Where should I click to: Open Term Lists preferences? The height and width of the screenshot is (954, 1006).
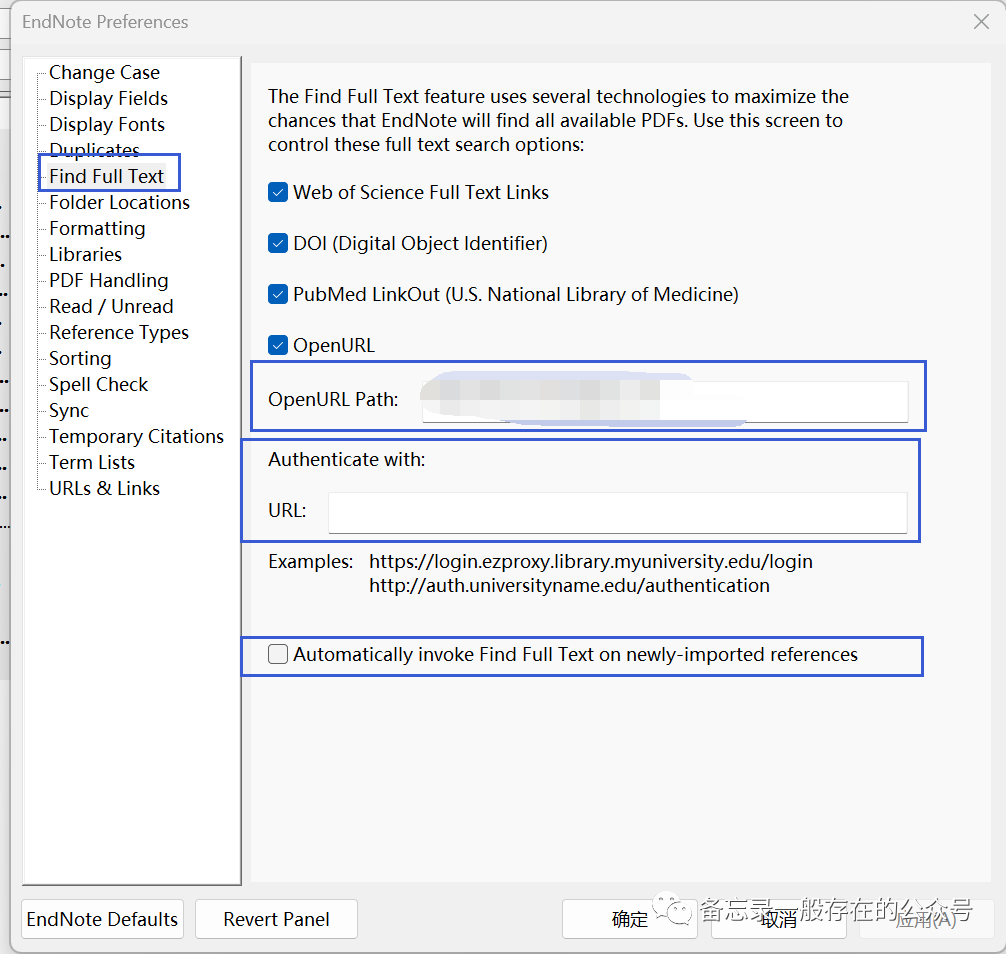(x=92, y=463)
